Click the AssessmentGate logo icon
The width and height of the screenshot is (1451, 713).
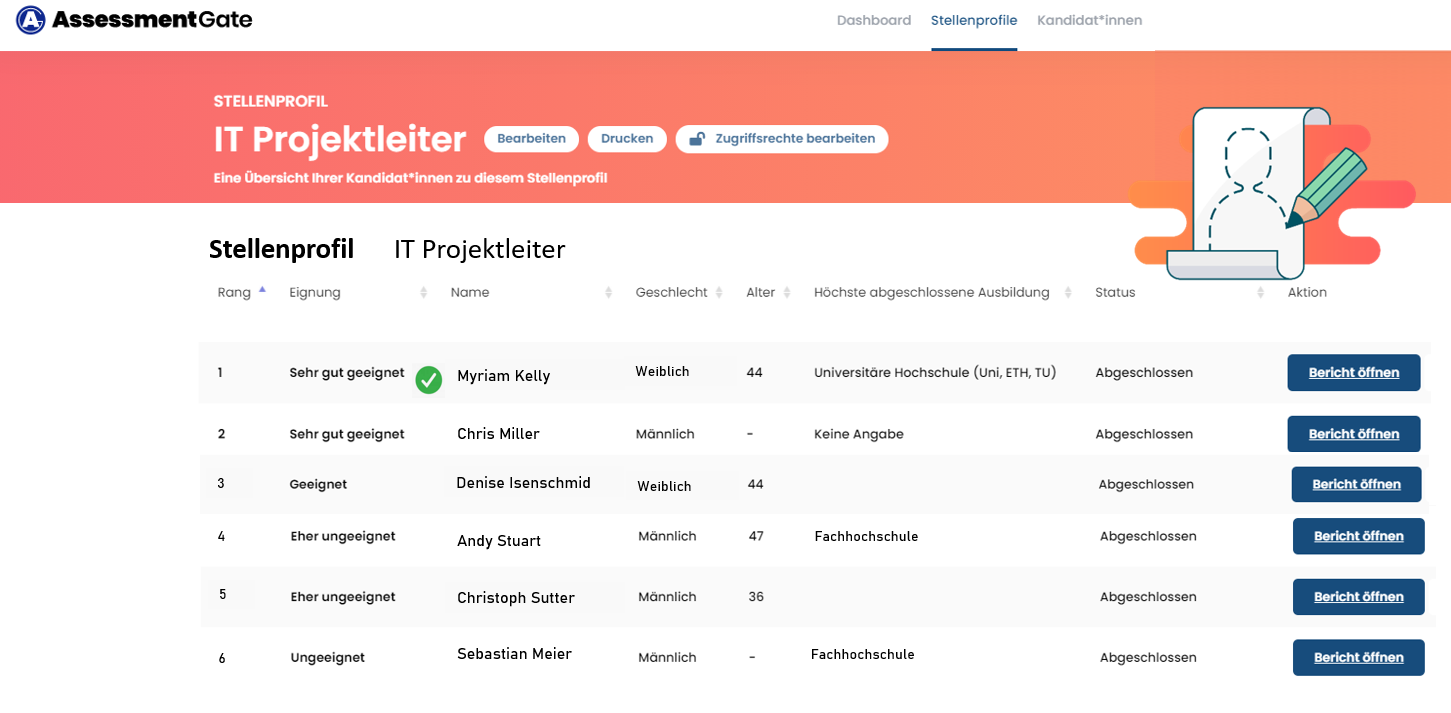pyautogui.click(x=31, y=20)
